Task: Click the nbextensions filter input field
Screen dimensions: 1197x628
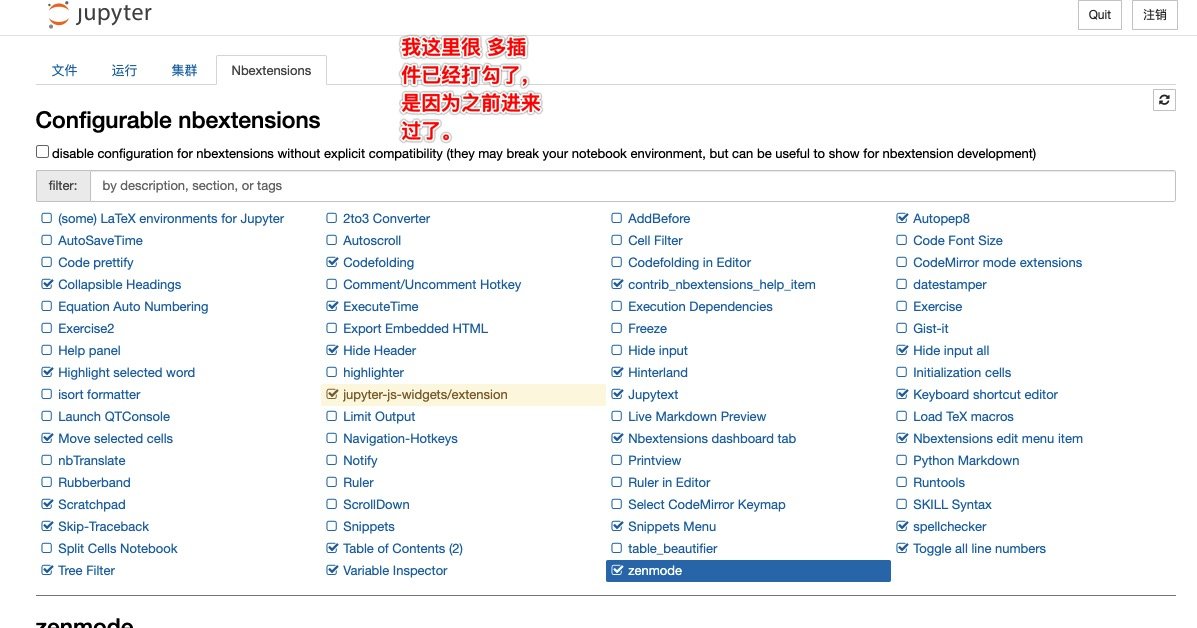Action: (x=632, y=185)
